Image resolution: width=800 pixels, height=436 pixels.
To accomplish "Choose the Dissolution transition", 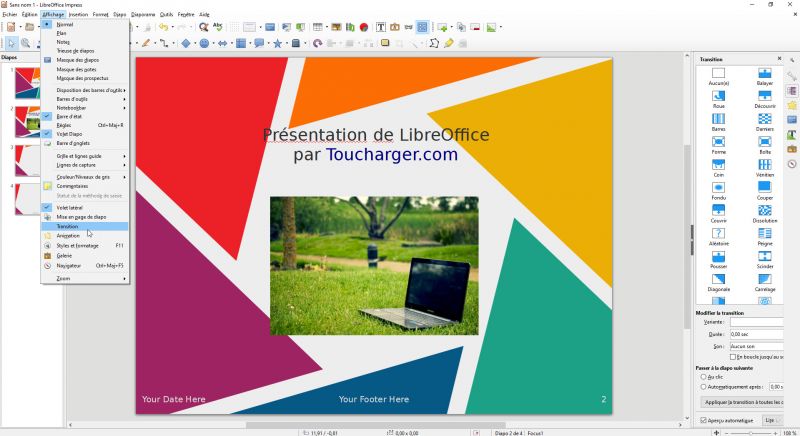I will click(x=764, y=213).
